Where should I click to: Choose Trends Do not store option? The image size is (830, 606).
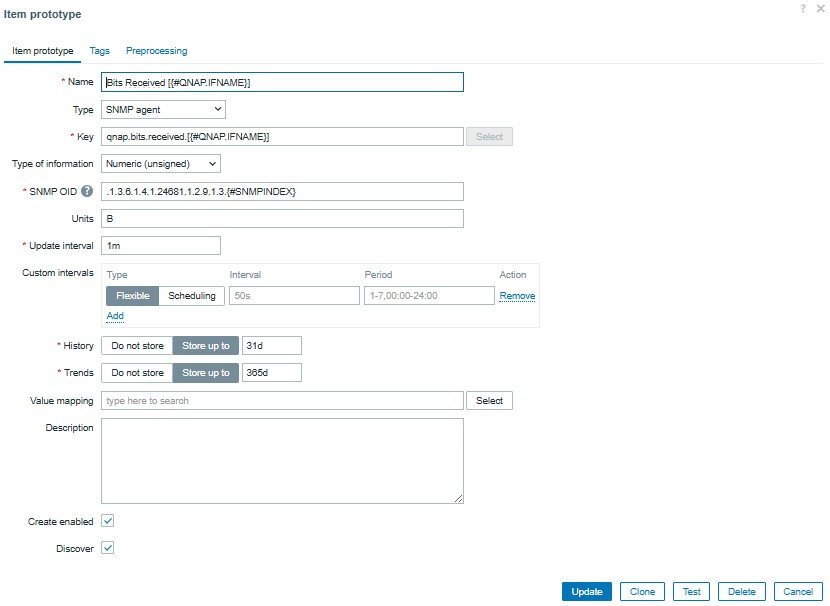pos(137,373)
